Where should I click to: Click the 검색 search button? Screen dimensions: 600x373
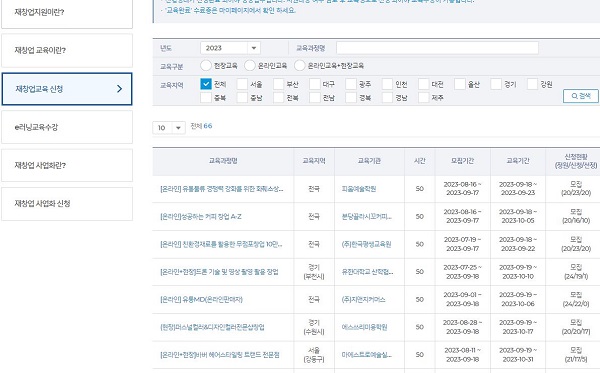click(580, 96)
